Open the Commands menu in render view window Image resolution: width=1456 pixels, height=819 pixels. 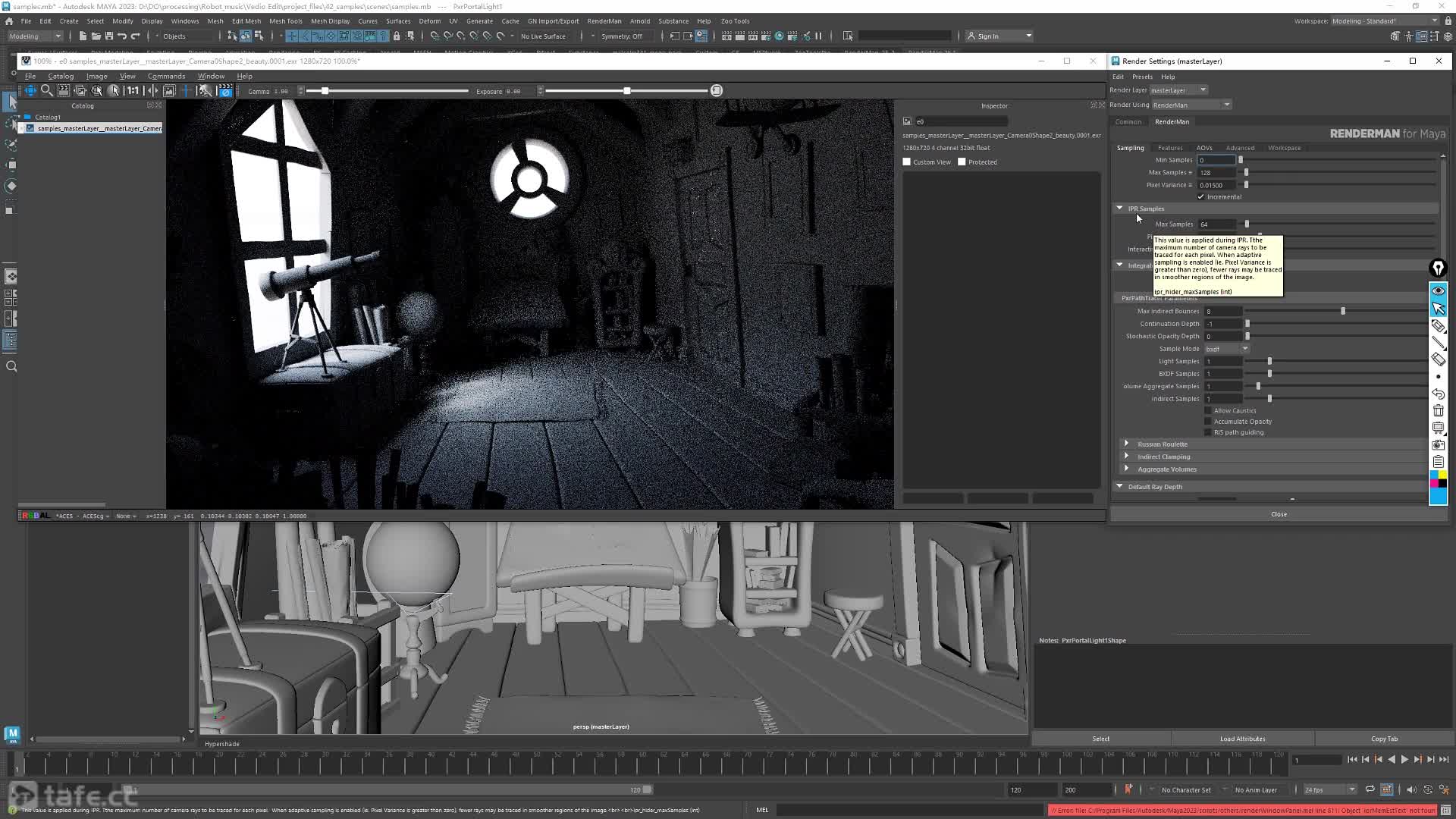point(166,76)
